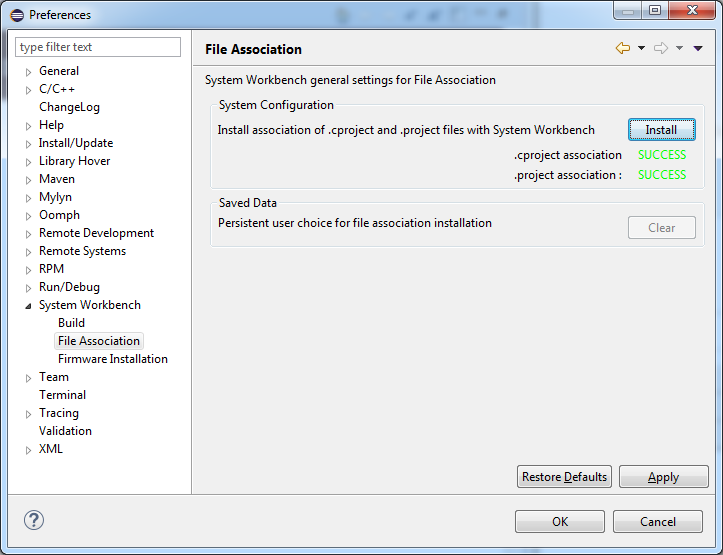Viewport: 723px width, 555px height.
Task: Click the .project association SUCCESS status
Action: point(662,175)
